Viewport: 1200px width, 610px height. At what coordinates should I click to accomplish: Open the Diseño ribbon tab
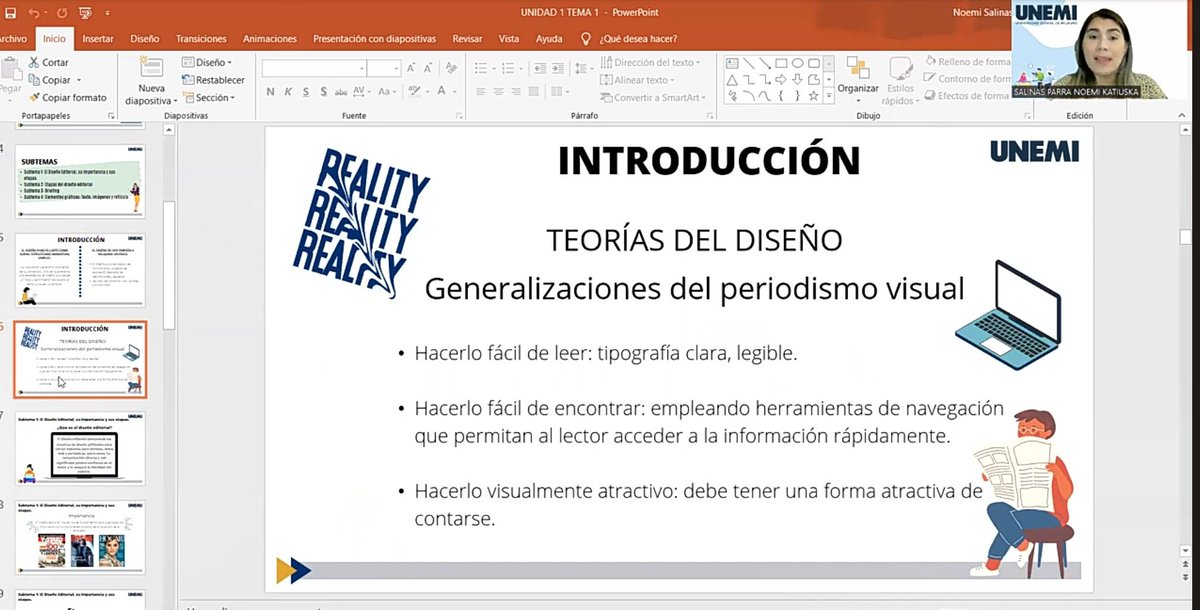(145, 39)
